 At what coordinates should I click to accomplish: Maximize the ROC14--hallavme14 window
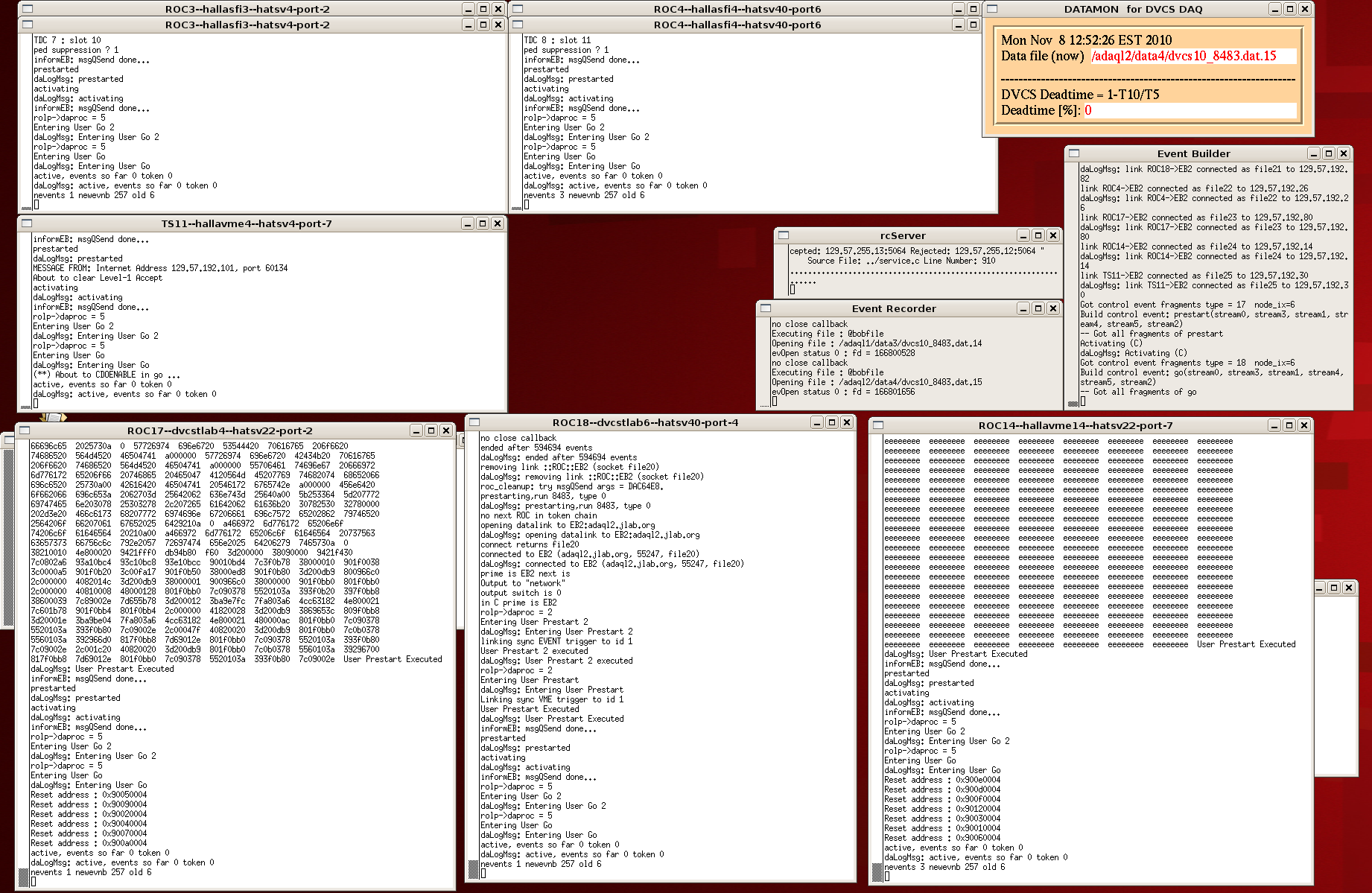tap(1289, 425)
